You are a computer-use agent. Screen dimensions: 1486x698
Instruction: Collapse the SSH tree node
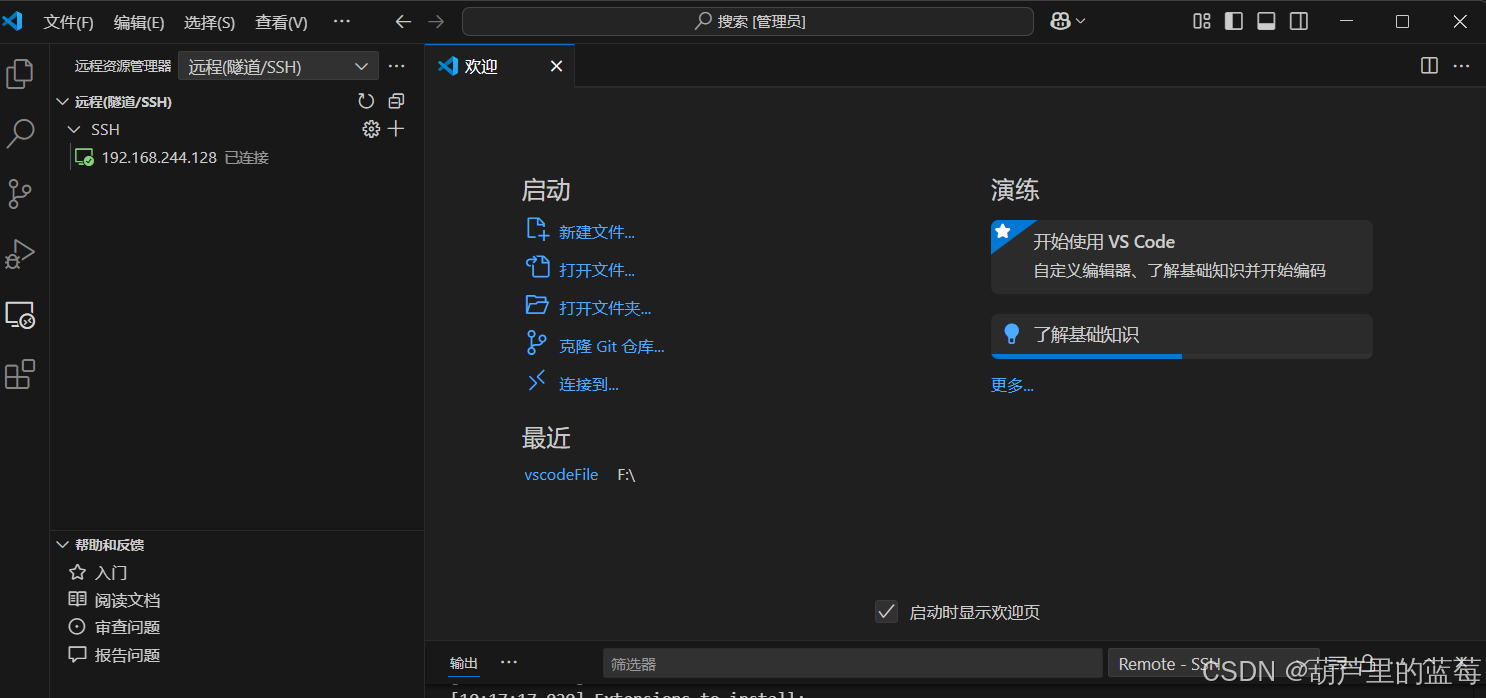pos(74,129)
